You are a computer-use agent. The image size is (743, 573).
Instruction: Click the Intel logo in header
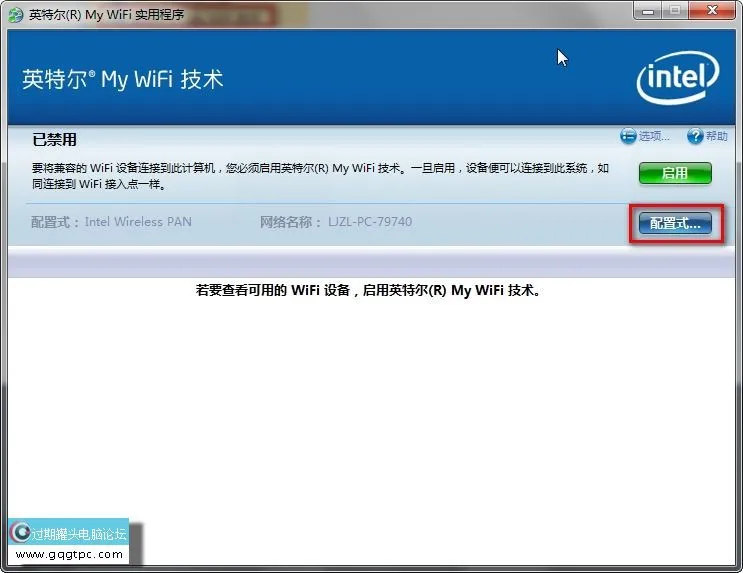click(x=678, y=77)
